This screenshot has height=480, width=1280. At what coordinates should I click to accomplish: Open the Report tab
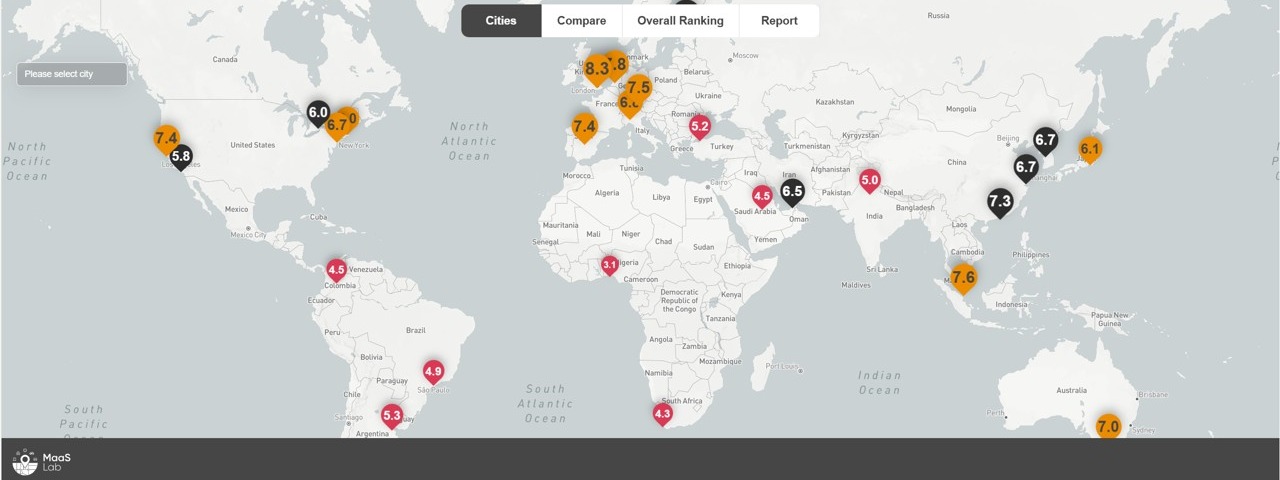[779, 21]
